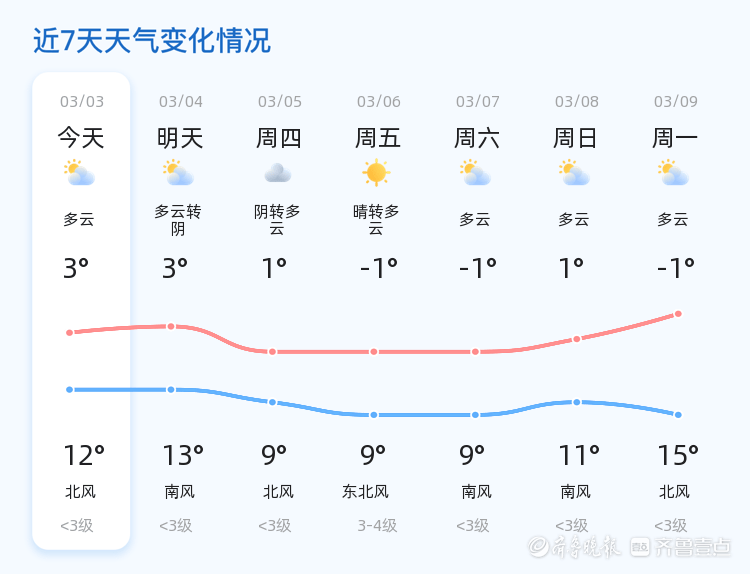This screenshot has width=750, height=574.
Task: Select the 周五 day label
Action: point(378,137)
